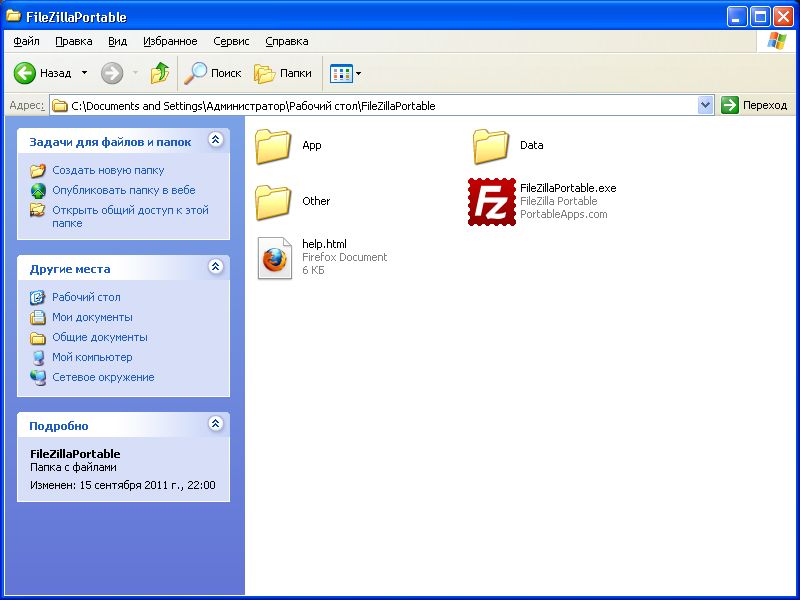
Task: Click the FileZillaPortable title bar folder icon
Action: (x=13, y=16)
